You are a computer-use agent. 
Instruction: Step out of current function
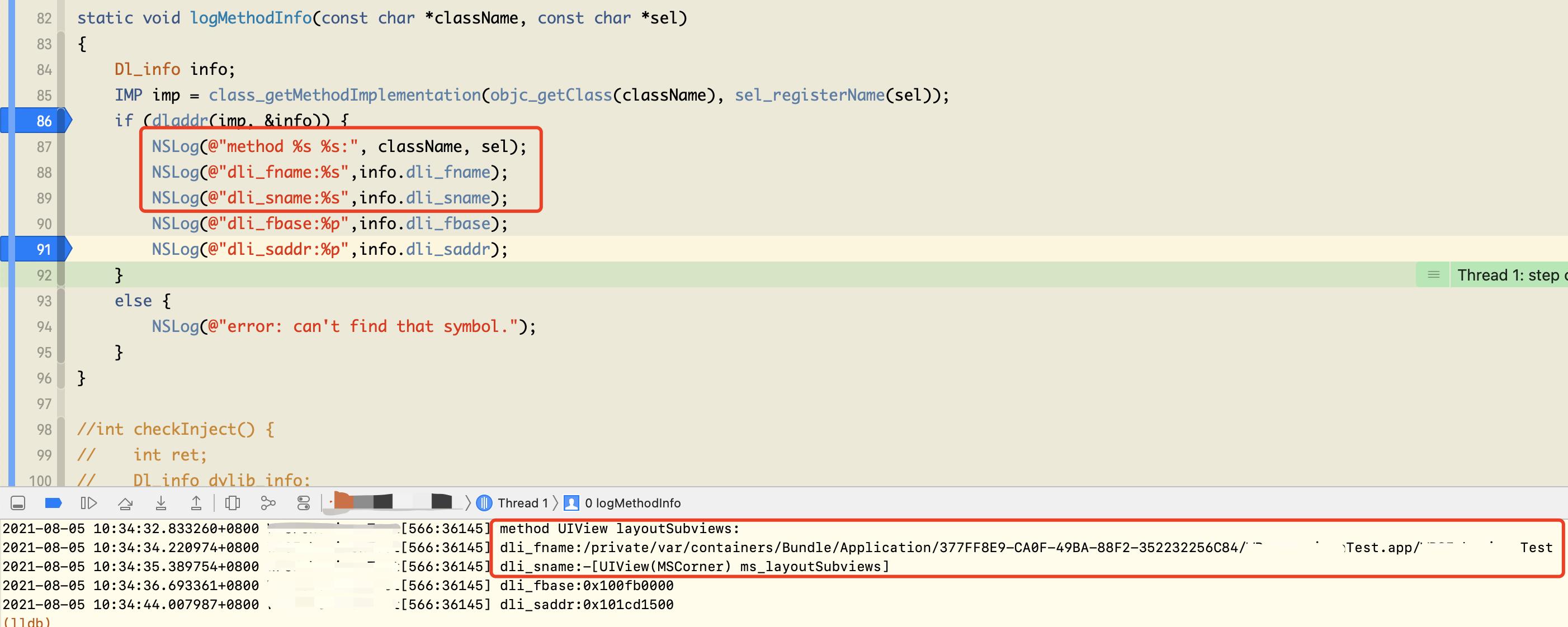point(196,503)
